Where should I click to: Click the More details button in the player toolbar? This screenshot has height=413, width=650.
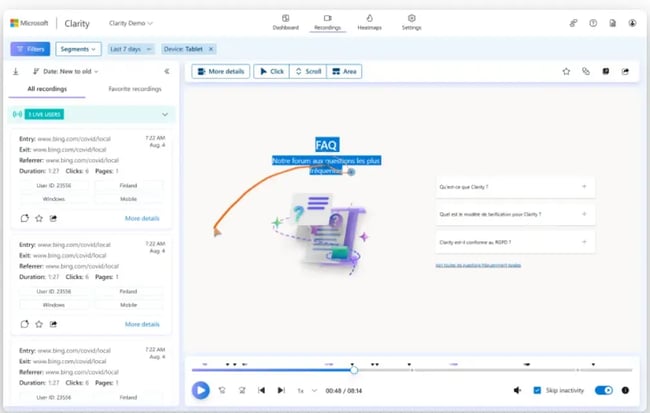pos(221,71)
